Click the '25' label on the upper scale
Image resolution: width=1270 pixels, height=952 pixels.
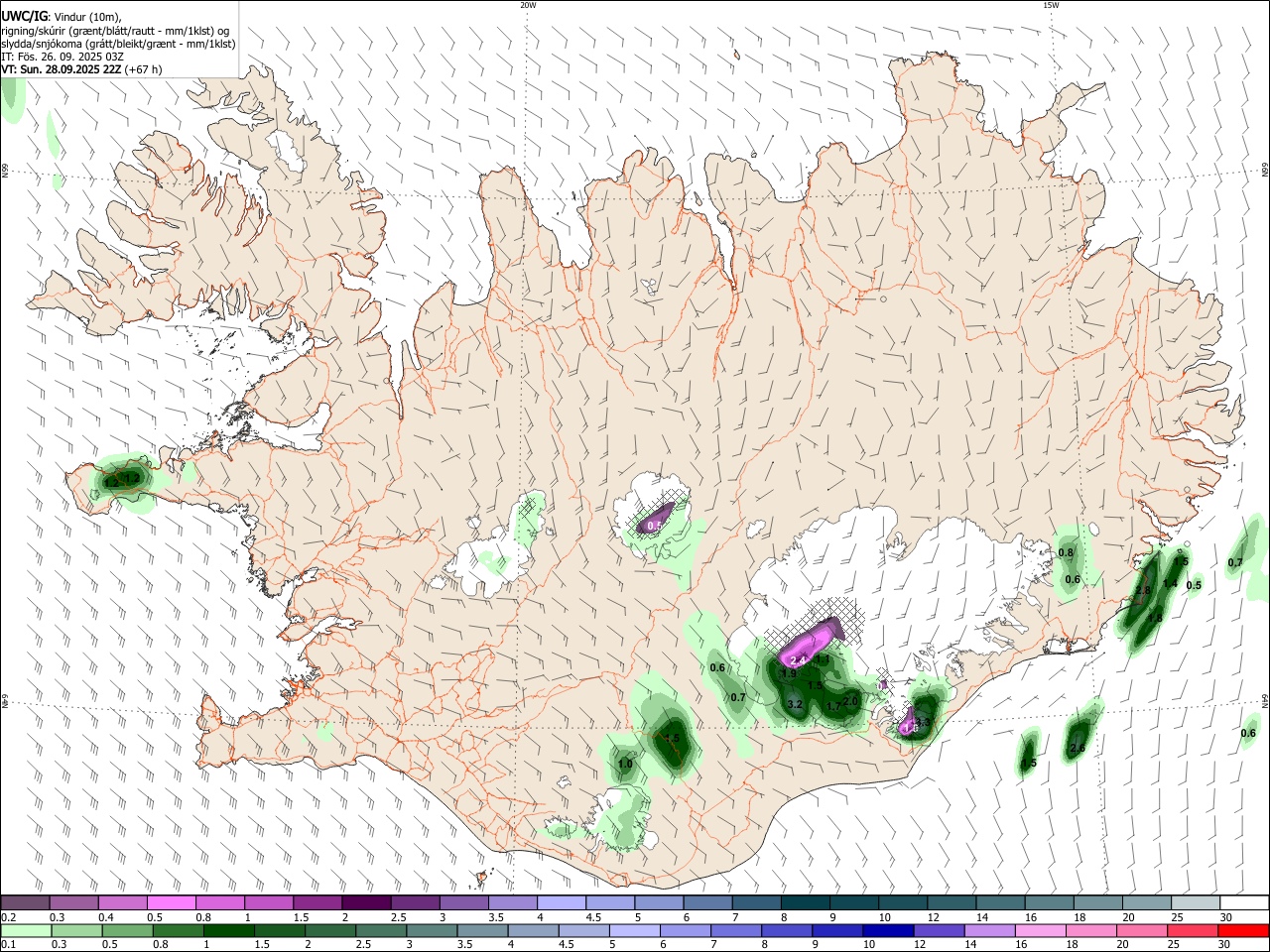pos(1177,917)
